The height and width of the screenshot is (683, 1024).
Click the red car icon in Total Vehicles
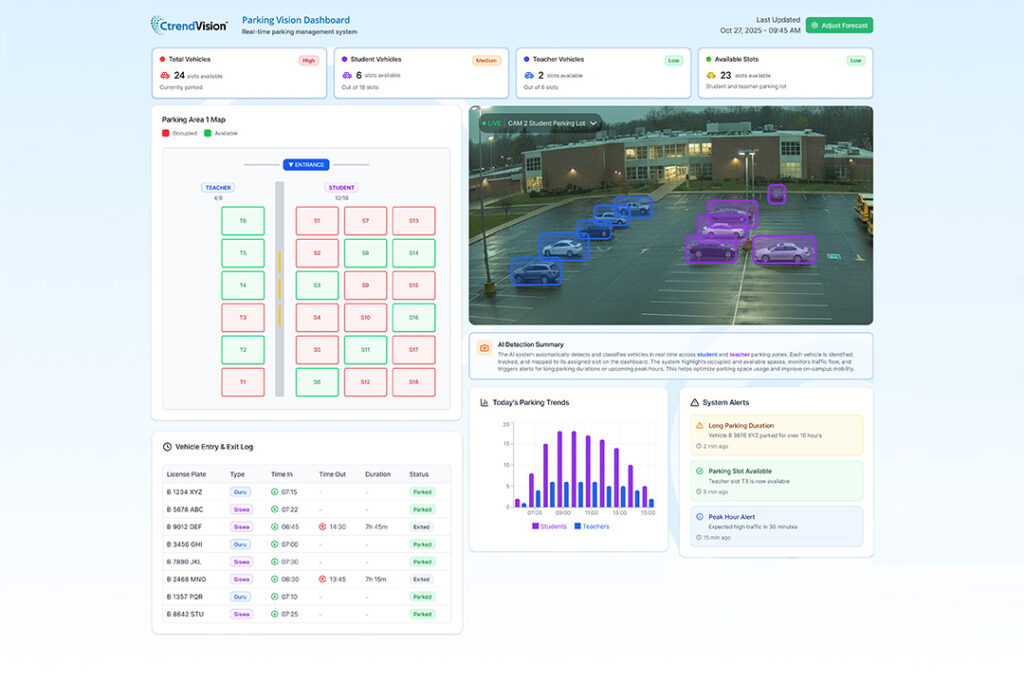[x=165, y=75]
